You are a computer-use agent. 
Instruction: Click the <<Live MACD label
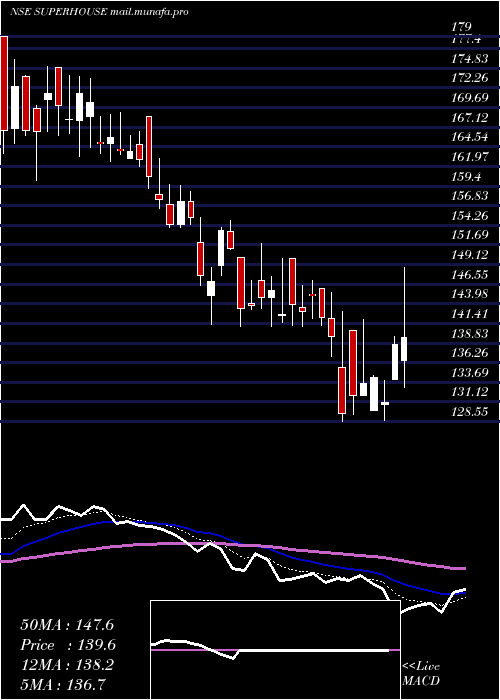[x=421, y=674]
